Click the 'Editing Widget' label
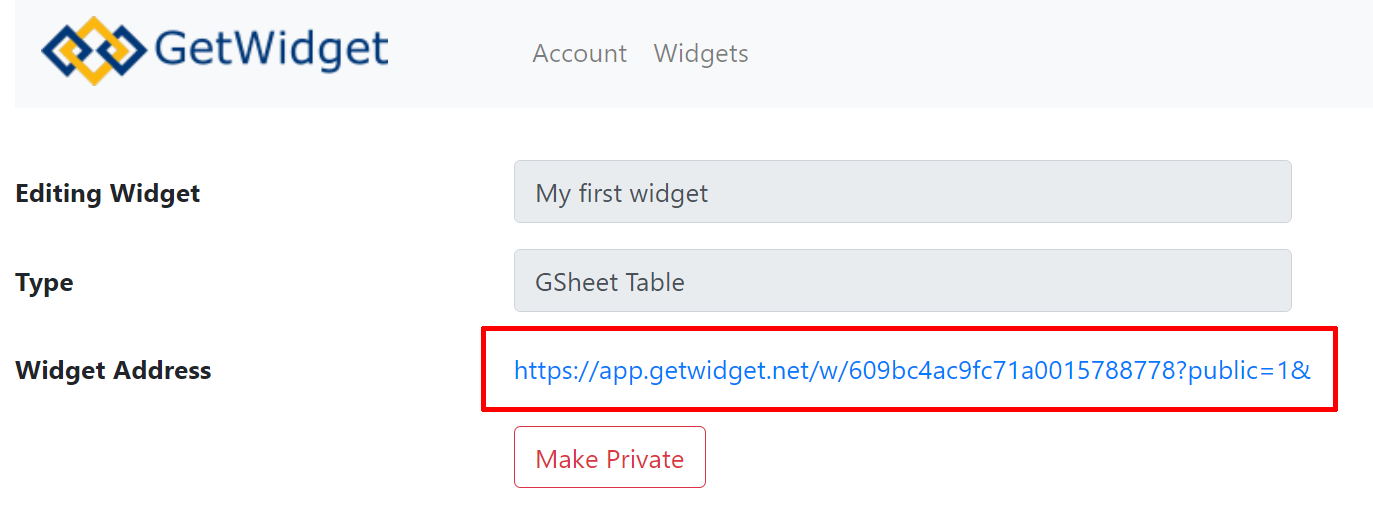This screenshot has height=508, width=1373. pyautogui.click(x=108, y=193)
